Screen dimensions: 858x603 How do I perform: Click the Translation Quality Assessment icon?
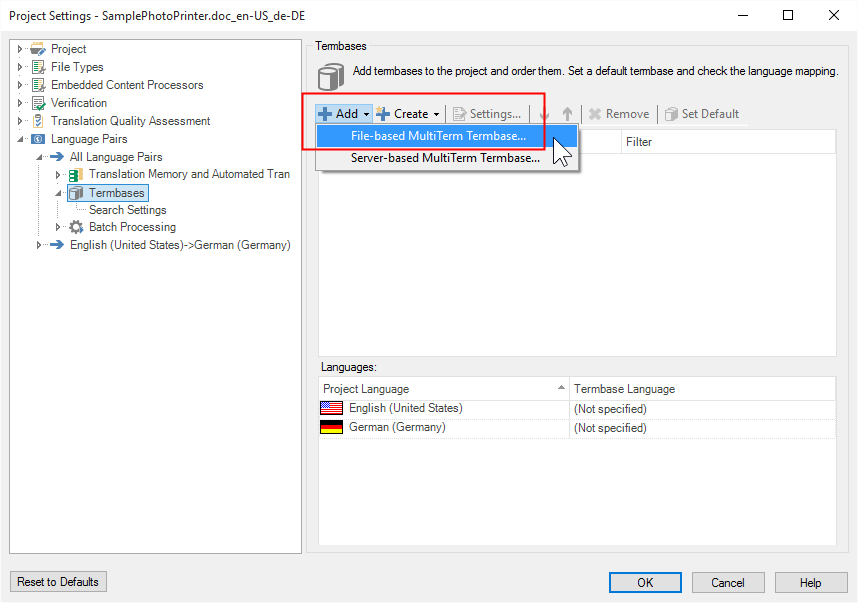[x=39, y=121]
